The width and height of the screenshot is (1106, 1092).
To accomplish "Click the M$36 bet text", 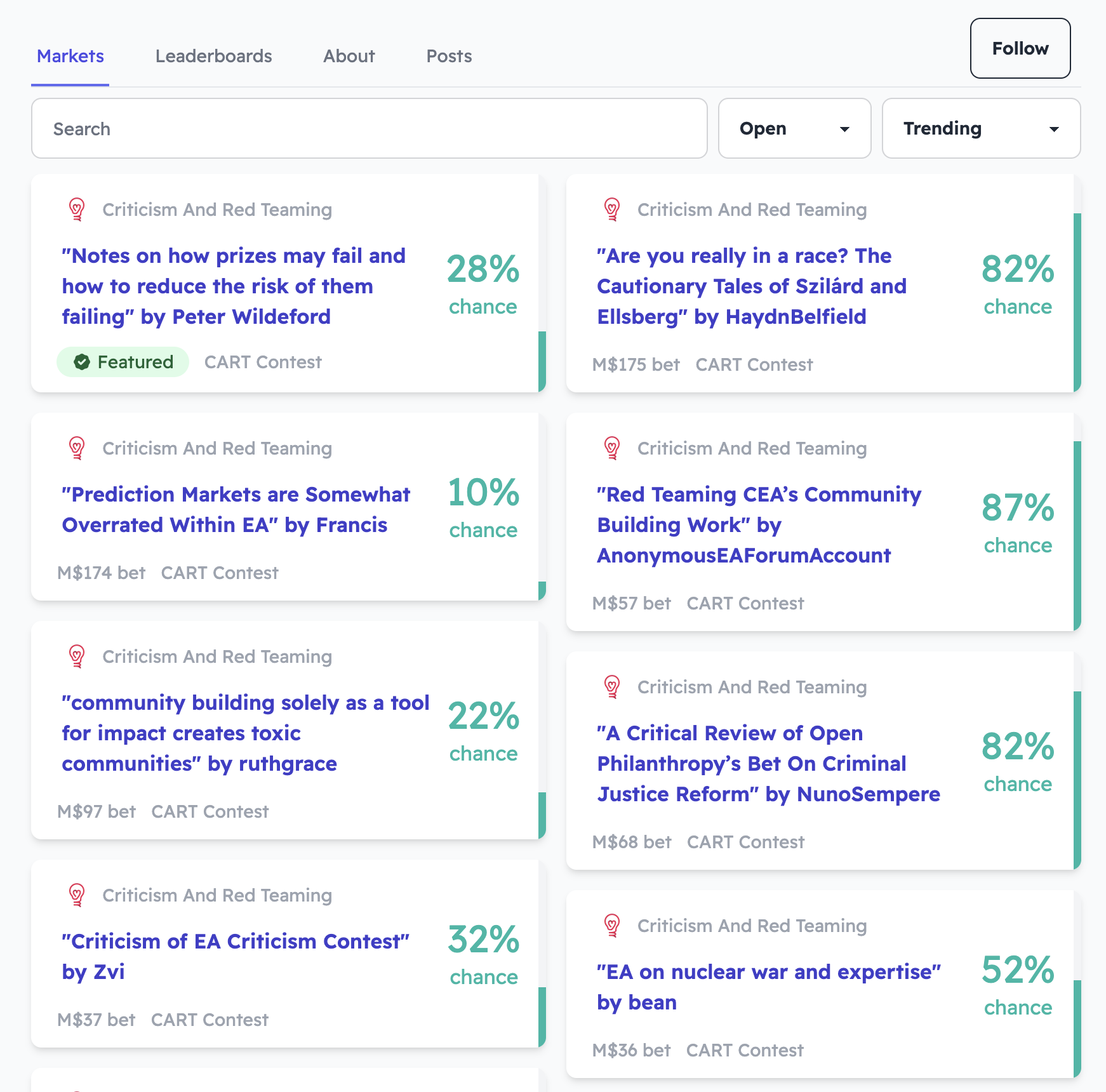I will (632, 1050).
